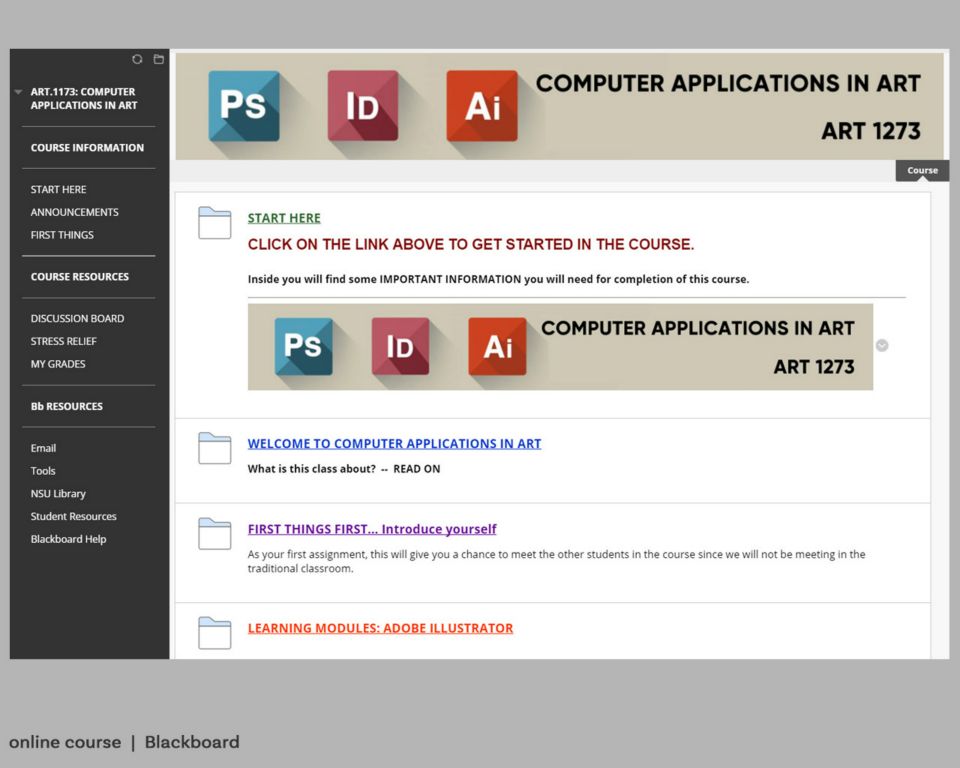This screenshot has height=768, width=960.
Task: Open the folder view icon atop sidebar
Action: tap(159, 59)
